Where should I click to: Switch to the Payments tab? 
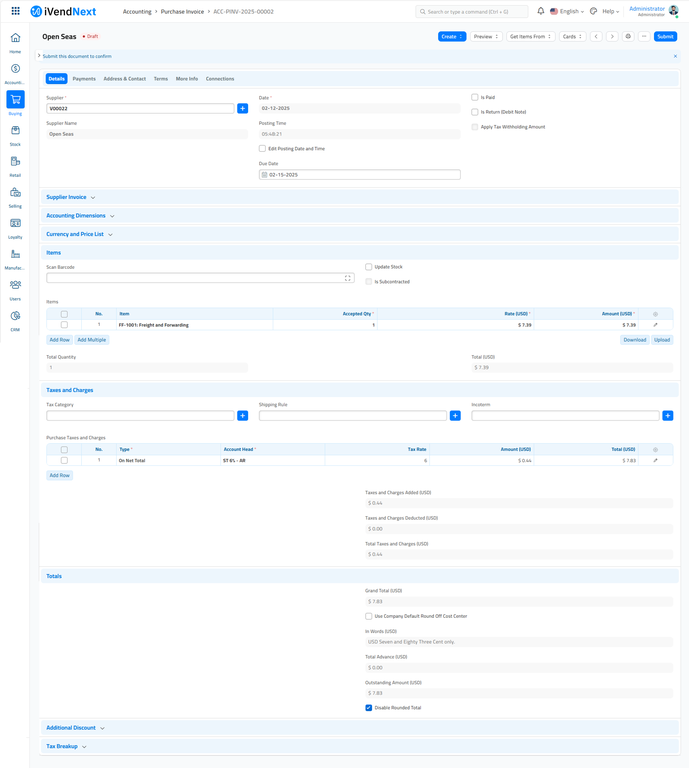(84, 78)
